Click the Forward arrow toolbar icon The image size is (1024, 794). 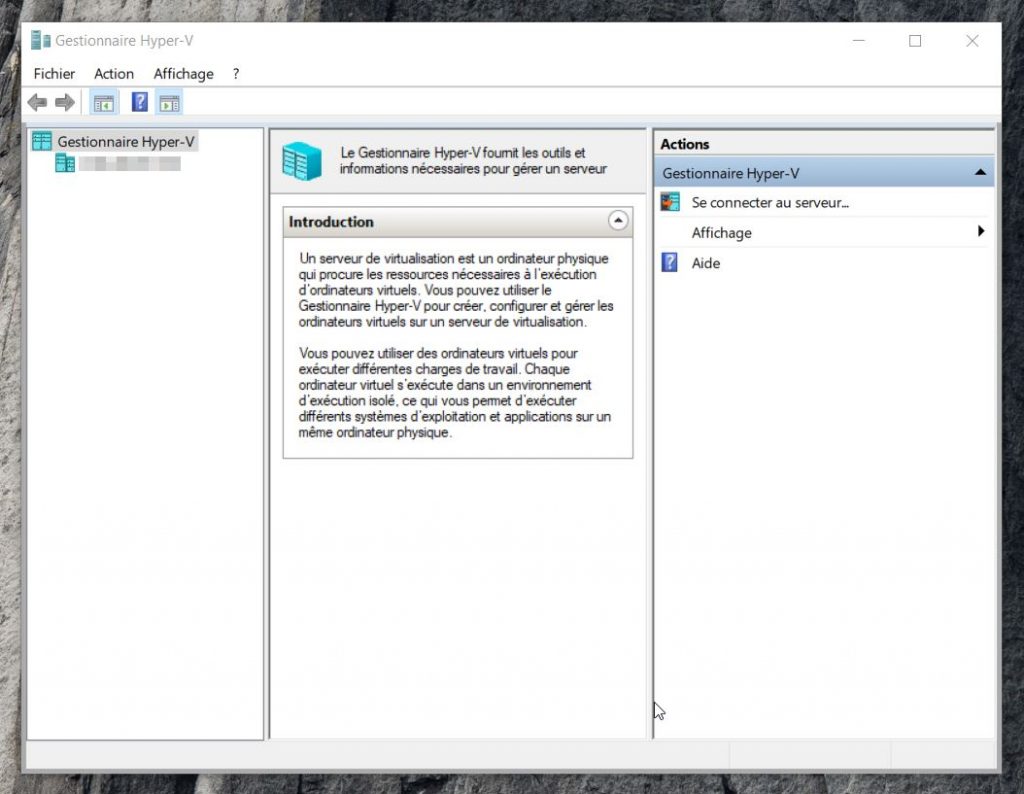coord(65,103)
